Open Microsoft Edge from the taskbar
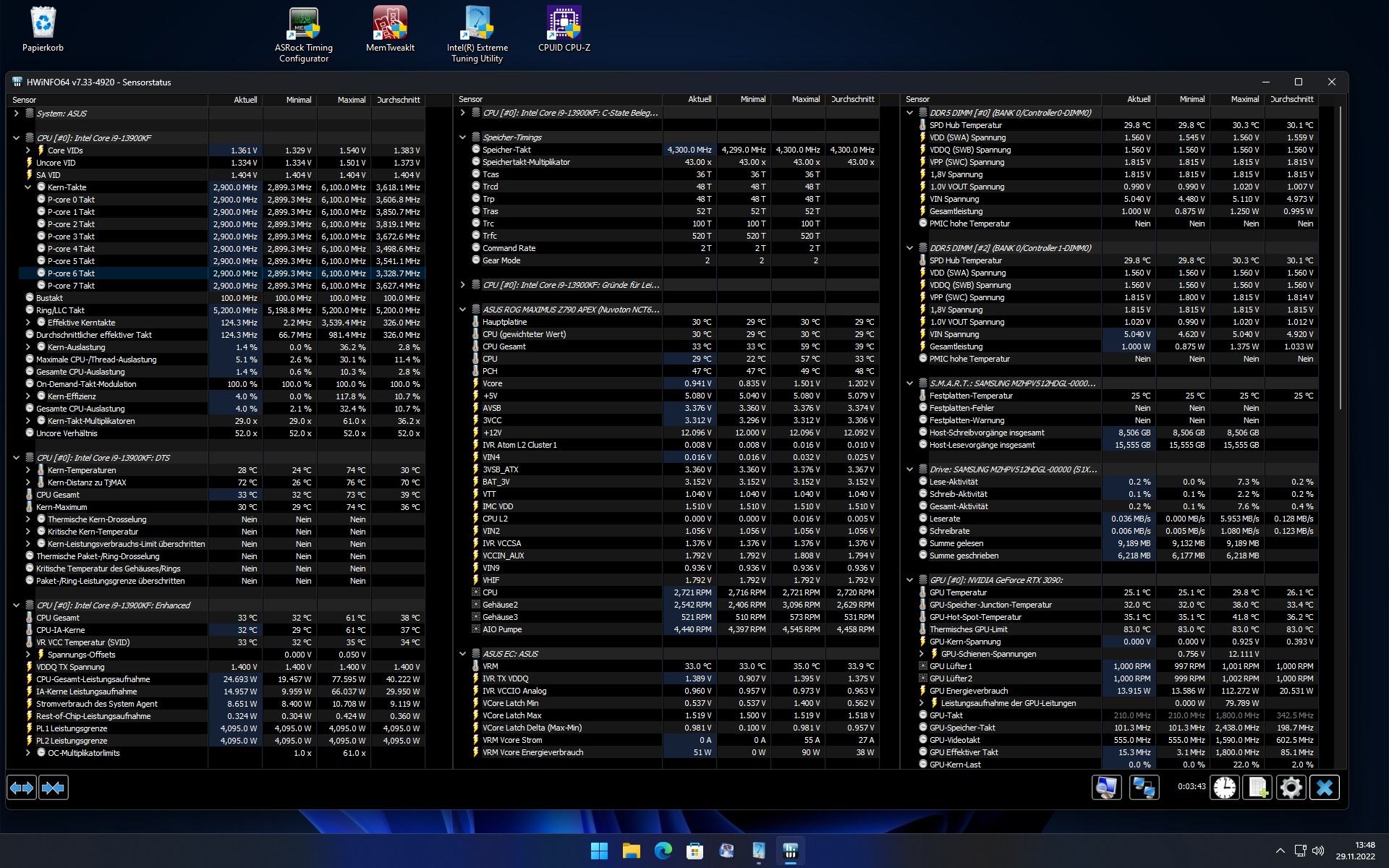Viewport: 1389px width, 868px height. click(x=663, y=851)
